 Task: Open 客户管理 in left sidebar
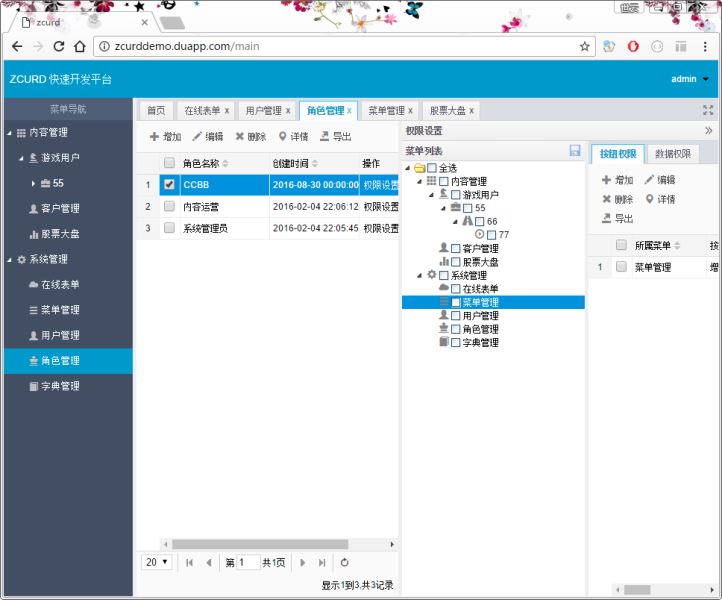60,209
